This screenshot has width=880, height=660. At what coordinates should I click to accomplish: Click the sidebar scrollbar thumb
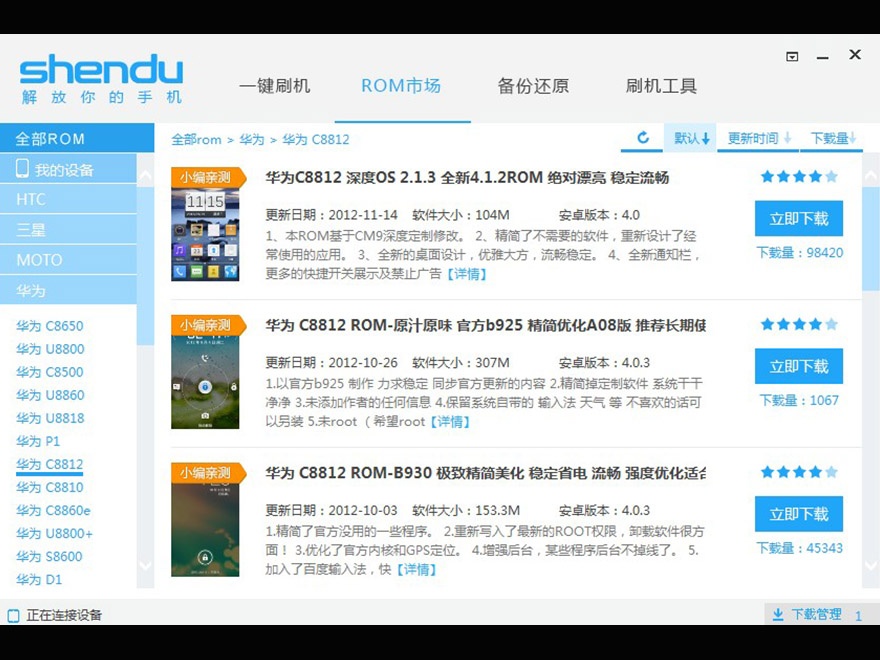pyautogui.click(x=145, y=266)
